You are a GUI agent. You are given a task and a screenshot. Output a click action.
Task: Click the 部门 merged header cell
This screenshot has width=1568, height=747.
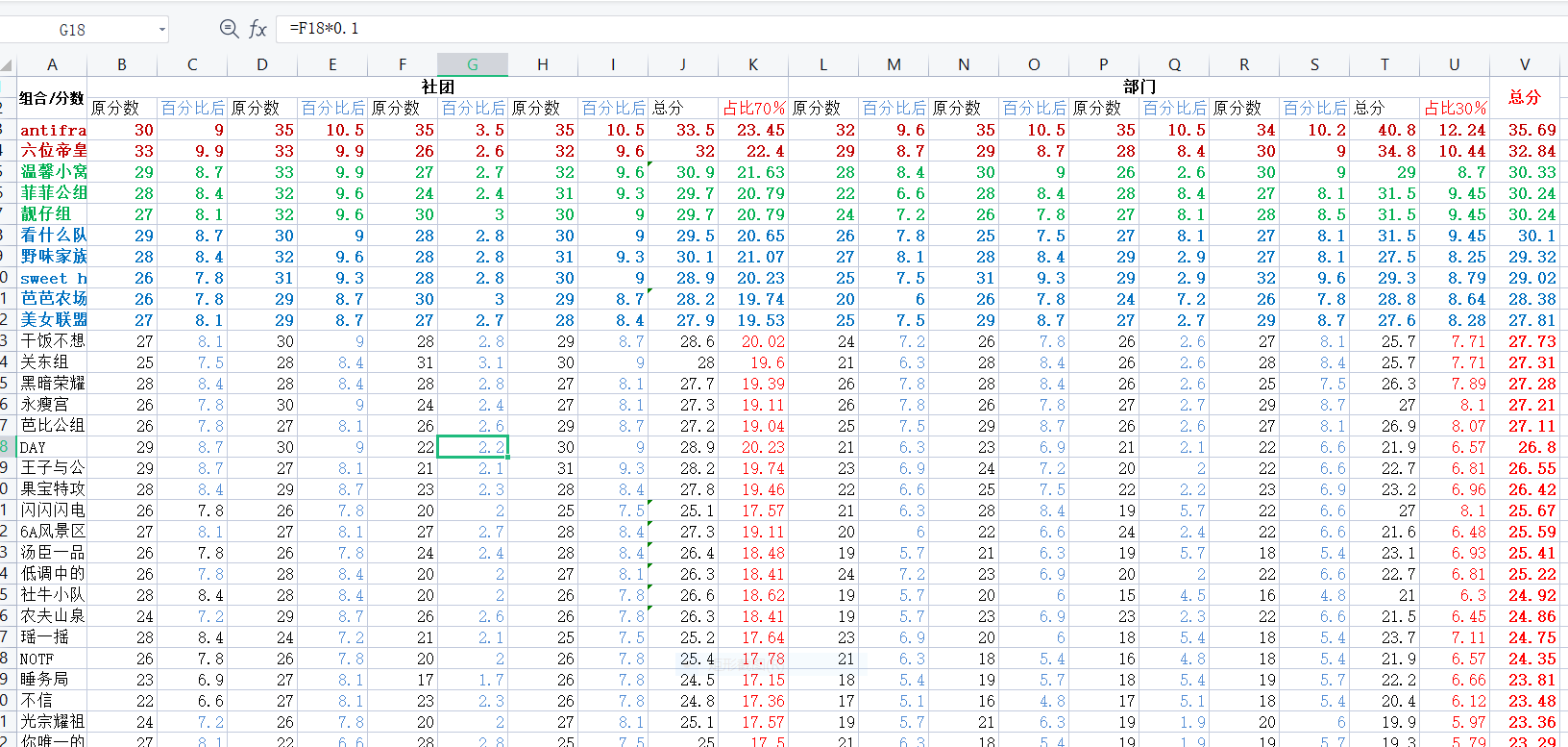(x=1139, y=87)
